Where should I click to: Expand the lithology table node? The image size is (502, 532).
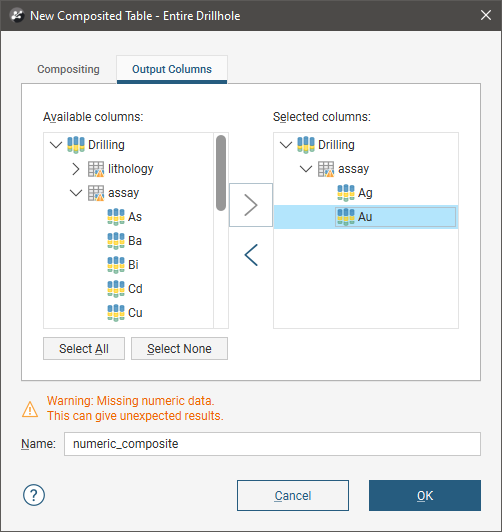coord(76,169)
